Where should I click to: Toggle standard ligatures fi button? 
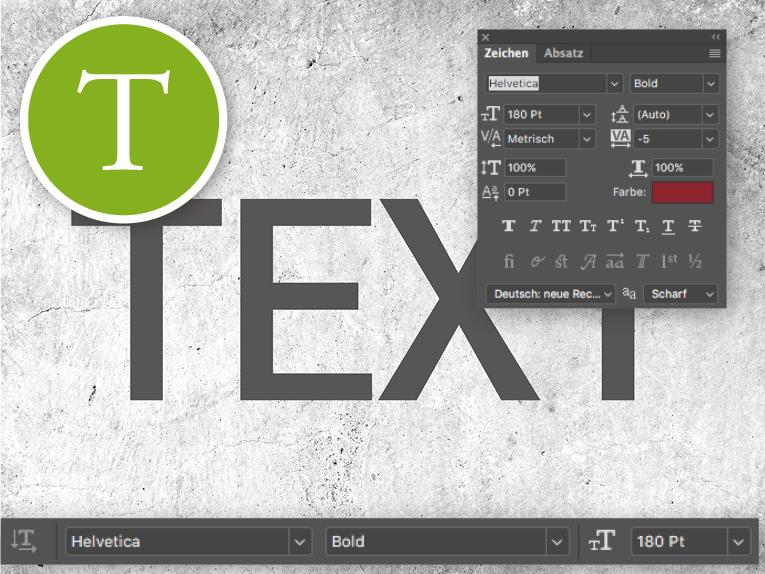[x=509, y=261]
